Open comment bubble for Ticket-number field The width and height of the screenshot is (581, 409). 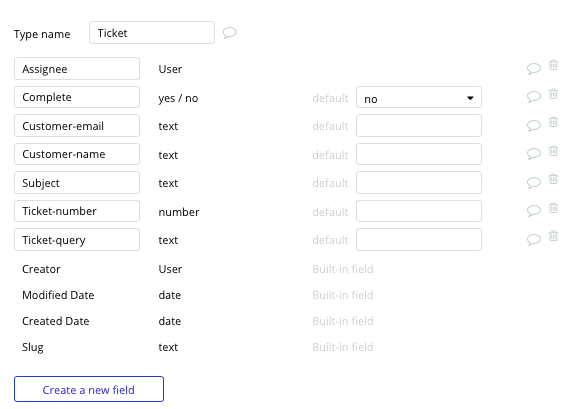534,211
